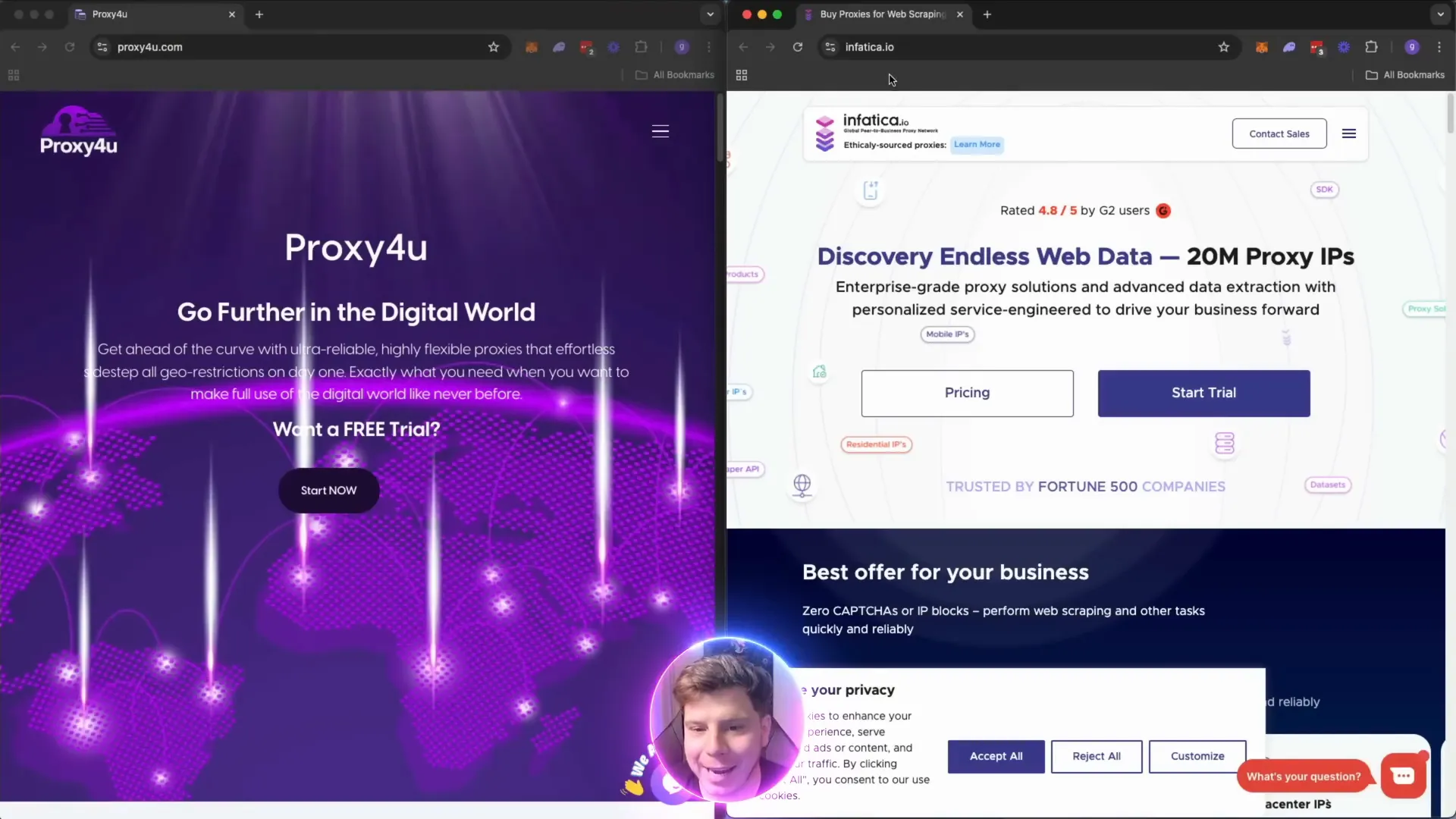Image resolution: width=1456 pixels, height=819 pixels.
Task: Click the red-badged extension icon in infatica toolbar
Action: tap(1316, 48)
